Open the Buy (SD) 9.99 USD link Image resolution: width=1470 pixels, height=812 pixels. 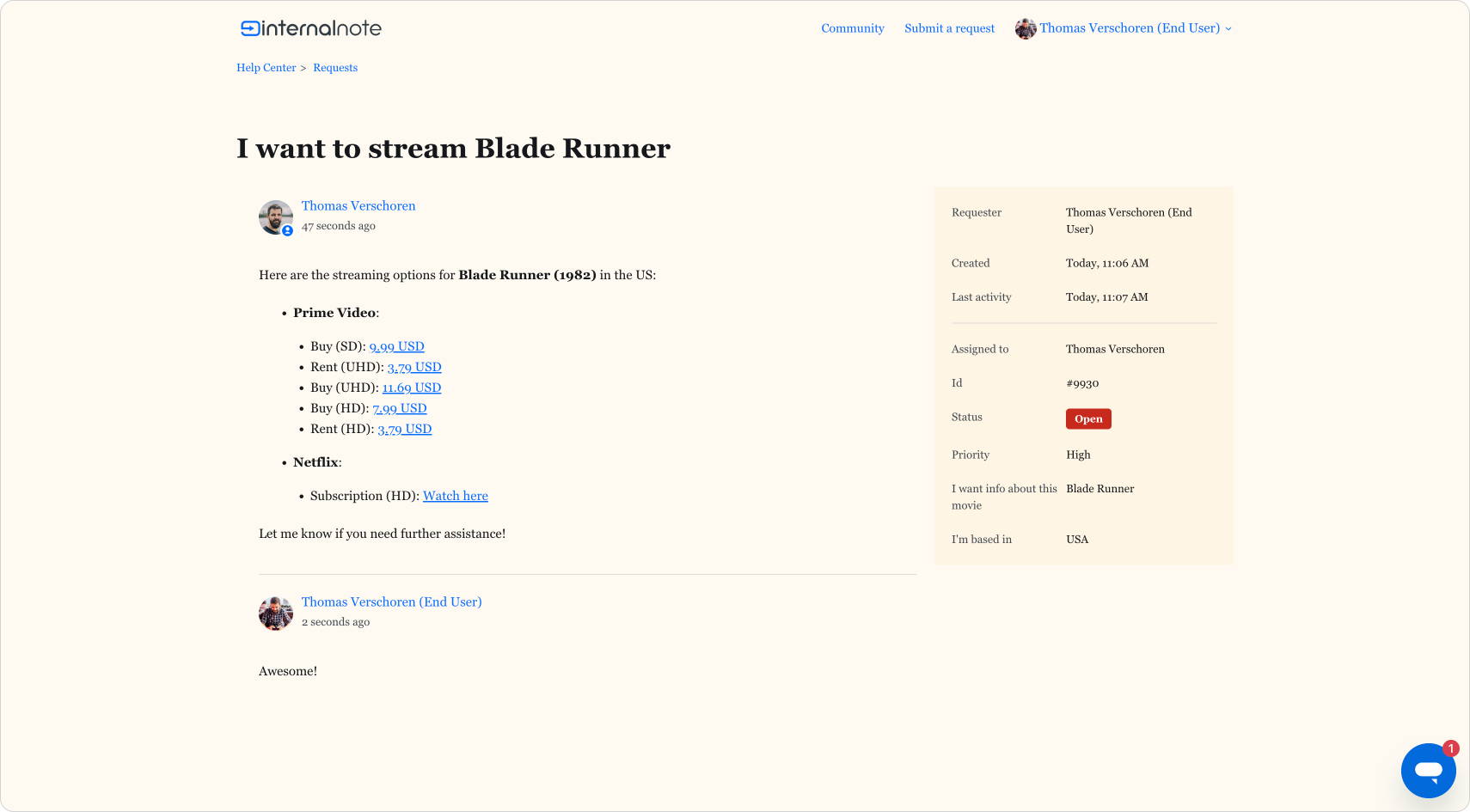coord(397,346)
